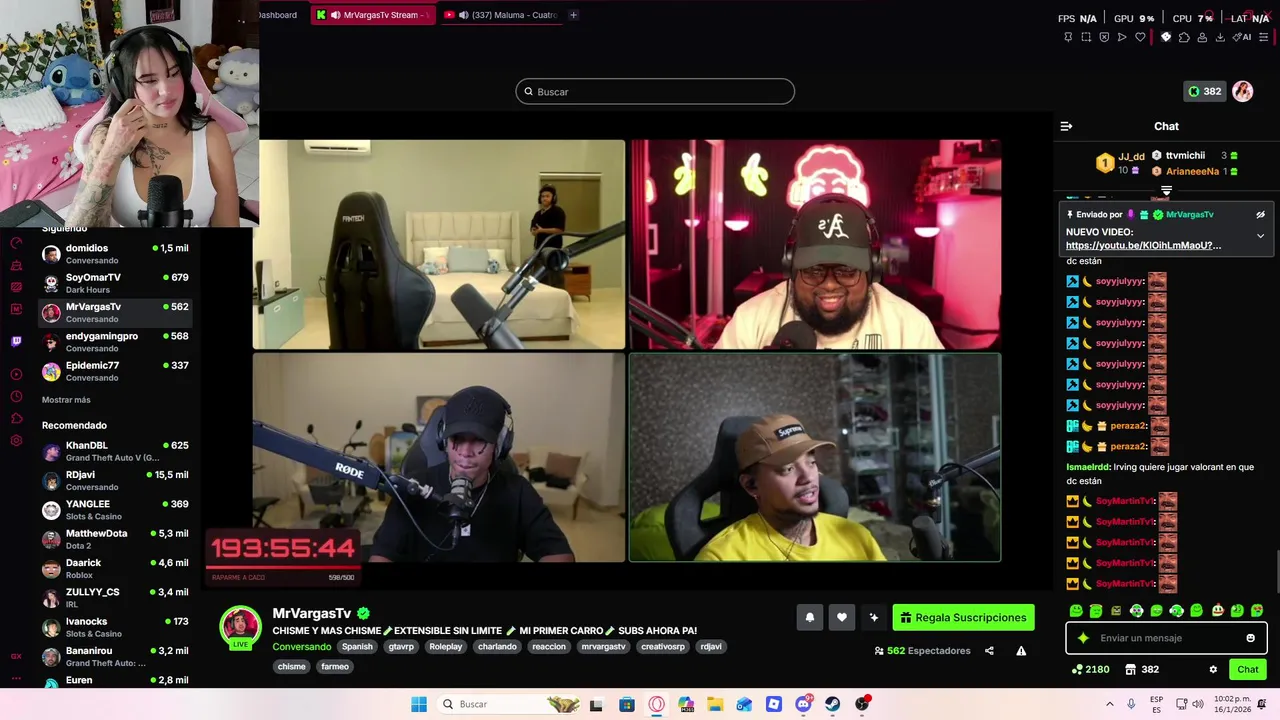Switch to MrVargasTv Stream tab

(373, 15)
